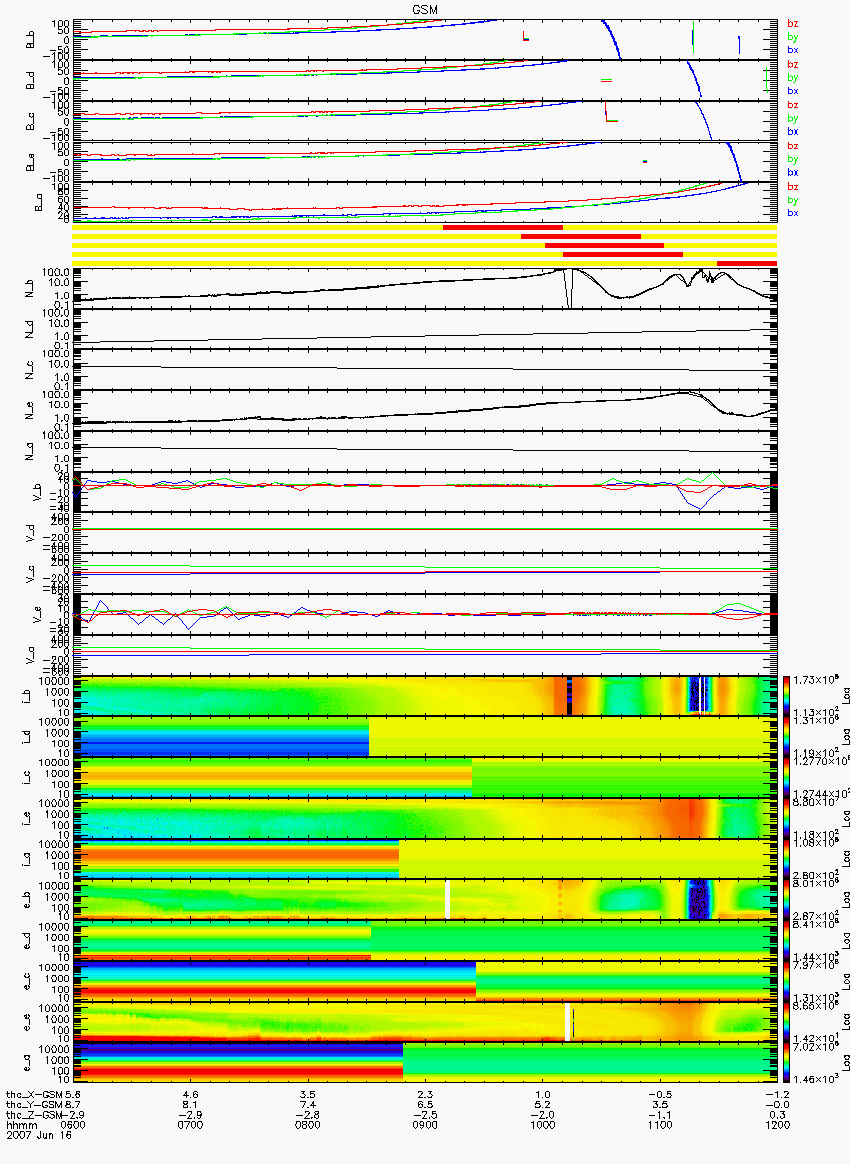Click the 0600 time tick label
Viewport: 850px width, 1164px height.
coord(73,1125)
